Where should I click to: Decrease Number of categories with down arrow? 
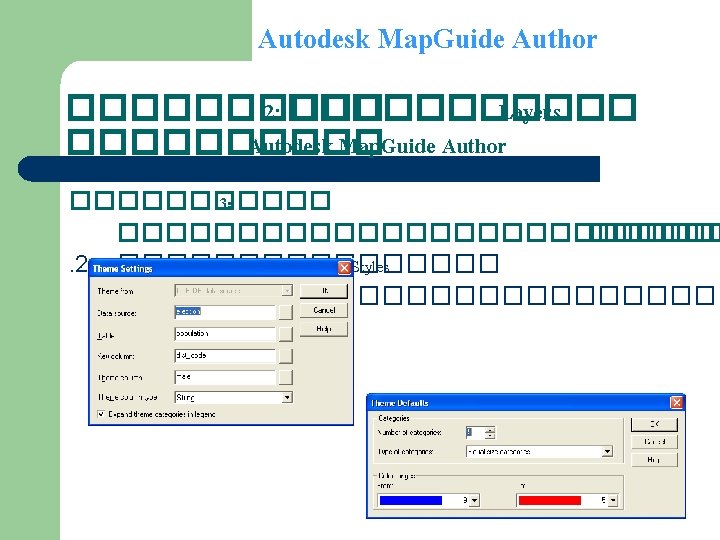tap(490, 436)
